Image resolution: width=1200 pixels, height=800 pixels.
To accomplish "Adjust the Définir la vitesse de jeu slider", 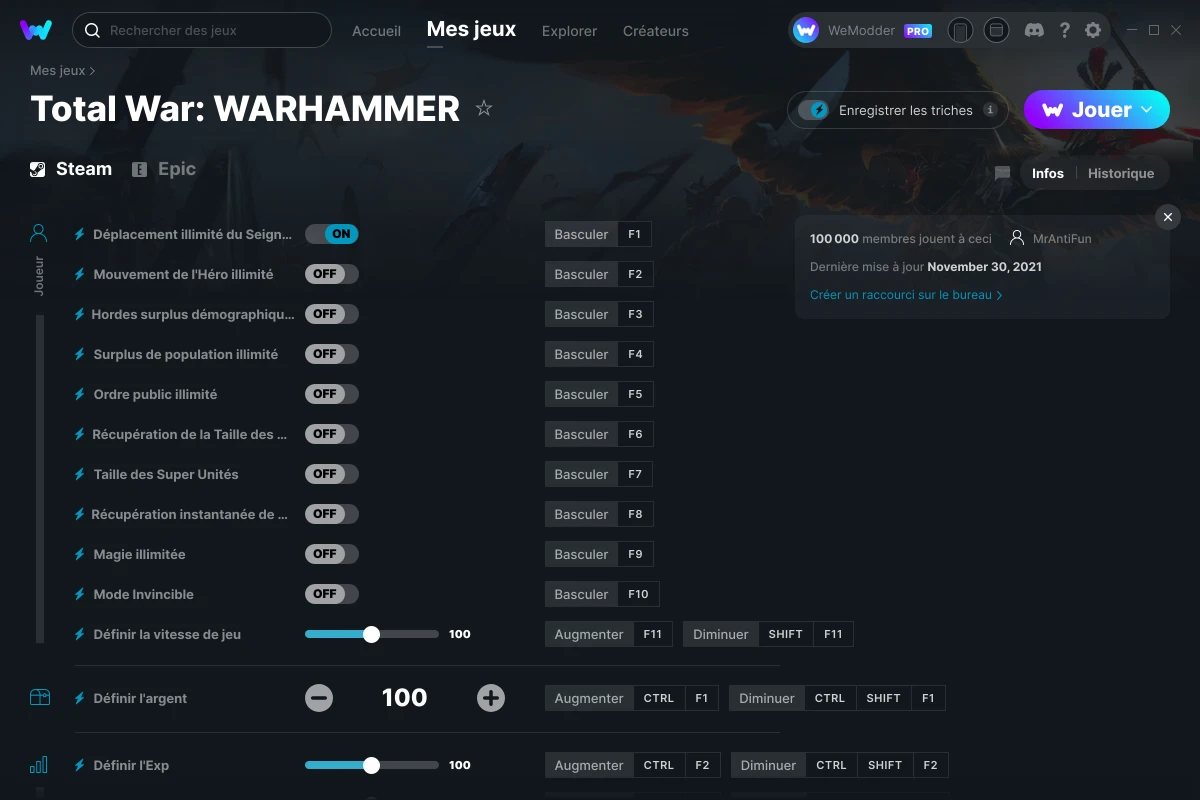I will tap(371, 634).
